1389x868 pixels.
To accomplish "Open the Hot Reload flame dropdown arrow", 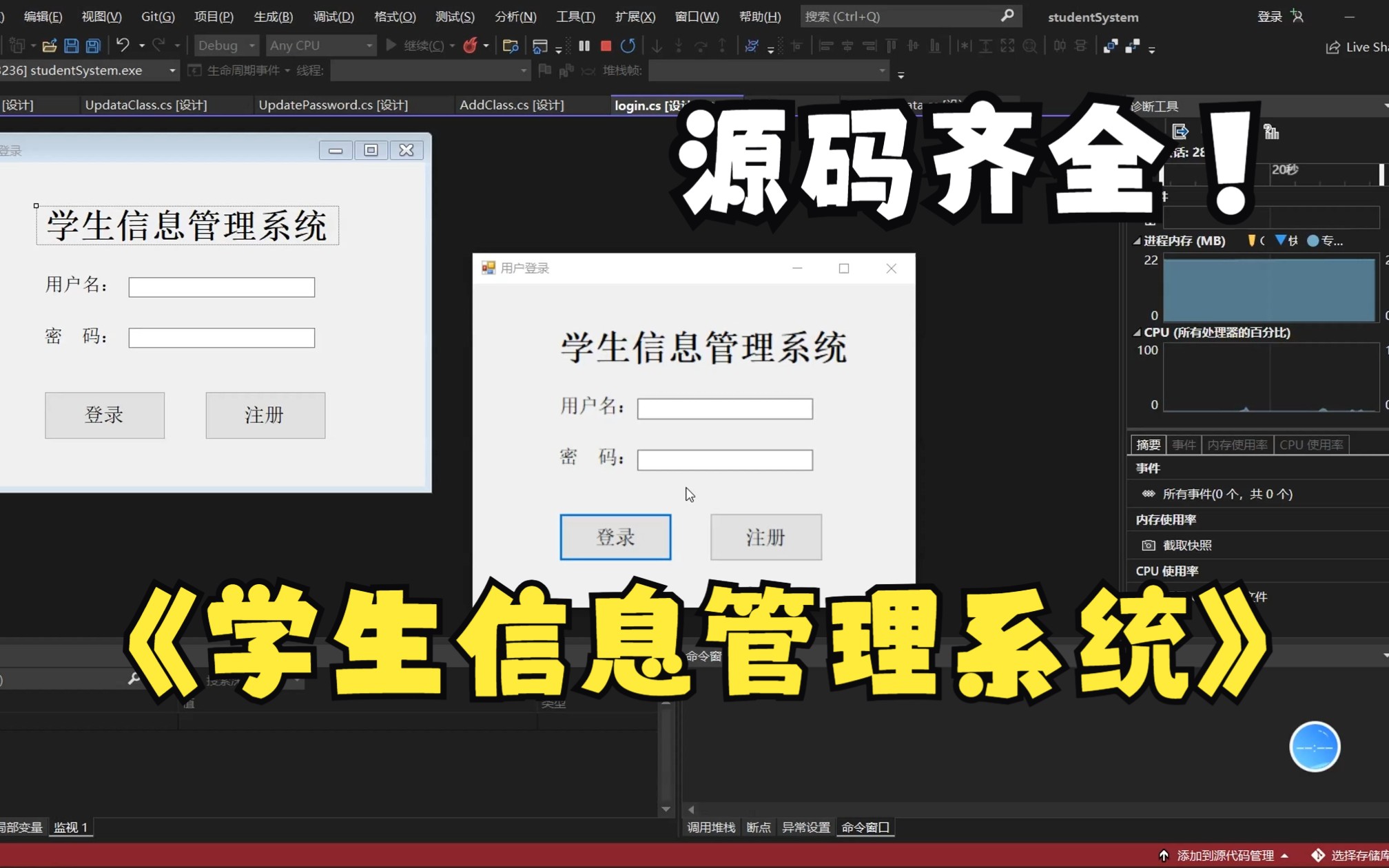I will [x=486, y=46].
